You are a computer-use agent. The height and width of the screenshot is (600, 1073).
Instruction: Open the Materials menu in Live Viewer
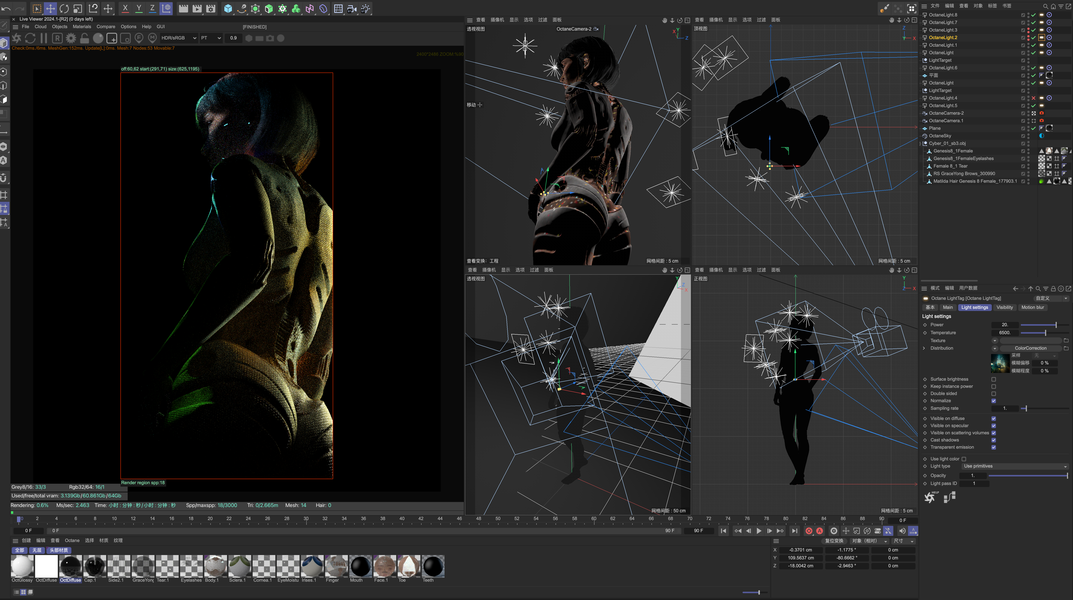81,27
